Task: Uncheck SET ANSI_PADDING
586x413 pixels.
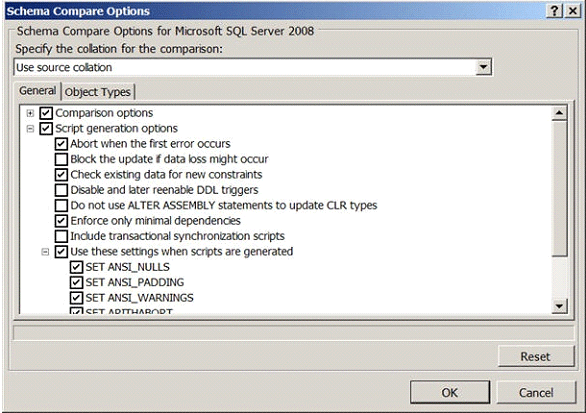Action: 76,282
